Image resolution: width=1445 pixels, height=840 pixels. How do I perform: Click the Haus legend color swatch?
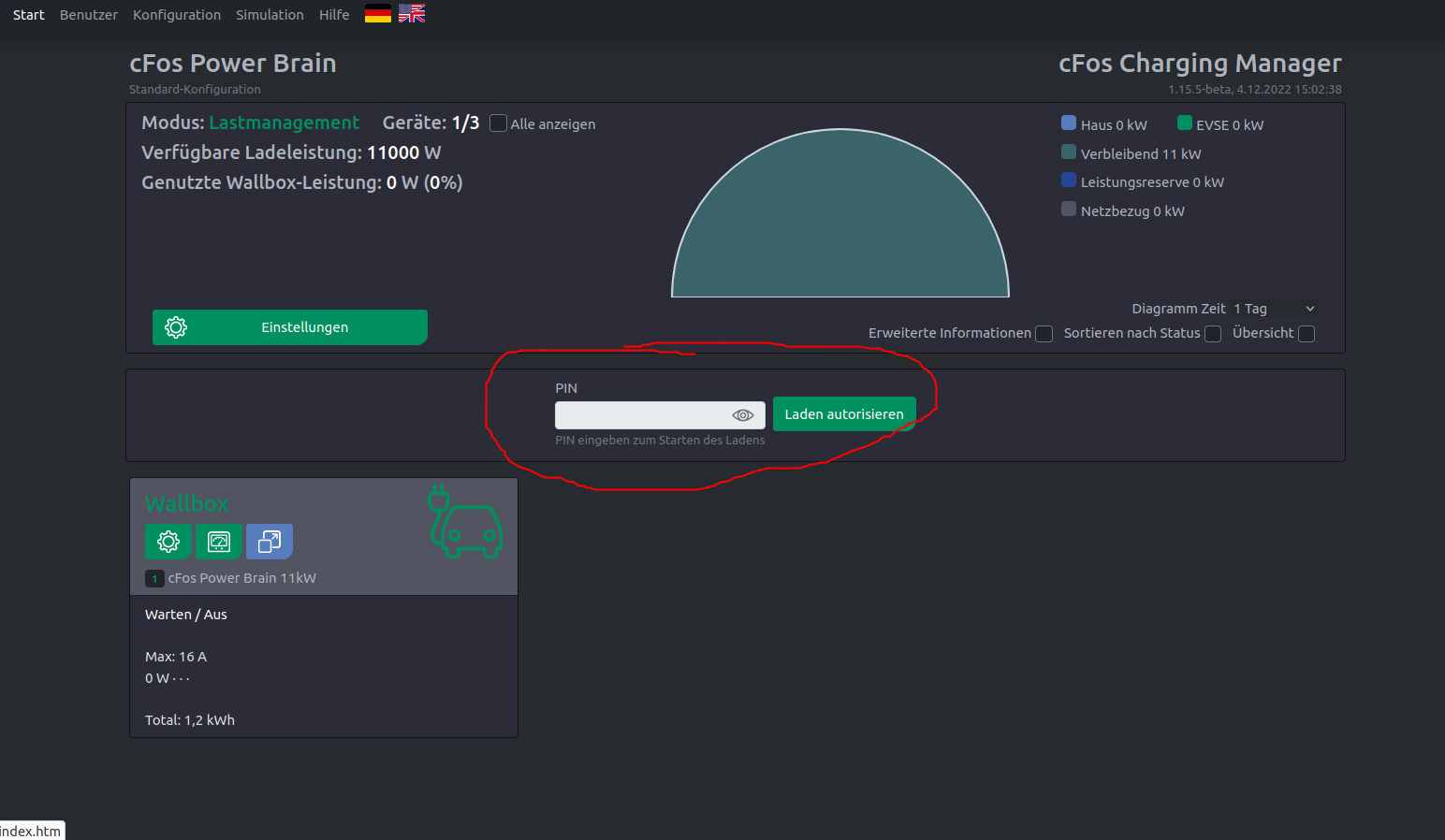coord(1069,123)
